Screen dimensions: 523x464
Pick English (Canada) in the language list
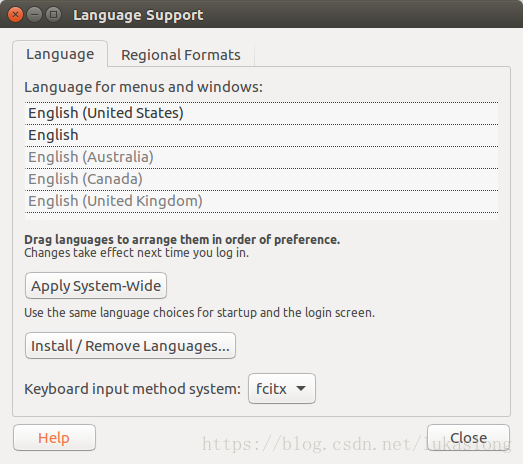[x=262, y=179]
